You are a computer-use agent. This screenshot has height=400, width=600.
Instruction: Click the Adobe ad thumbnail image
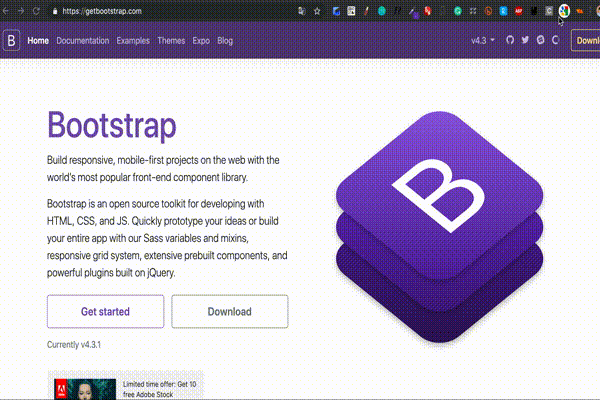tap(85, 389)
